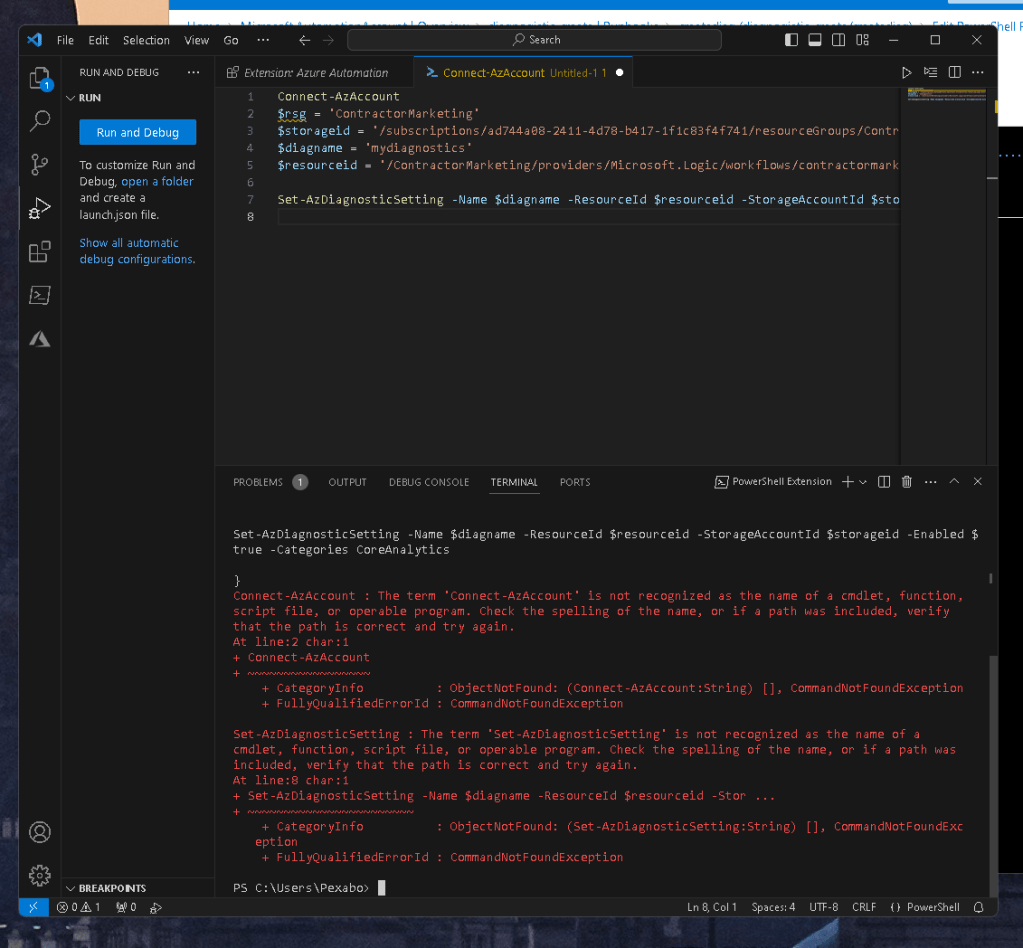This screenshot has width=1023, height=948.
Task: Open the Source Control view
Action: [x=40, y=164]
